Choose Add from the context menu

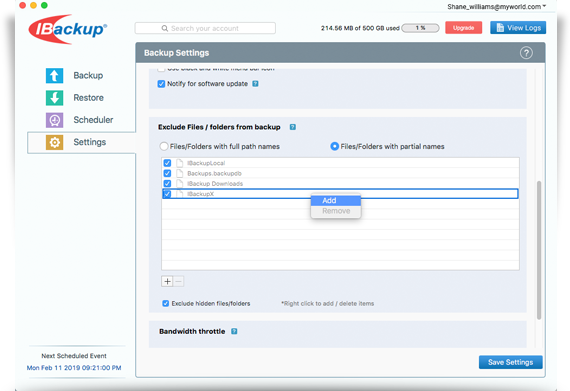click(336, 201)
